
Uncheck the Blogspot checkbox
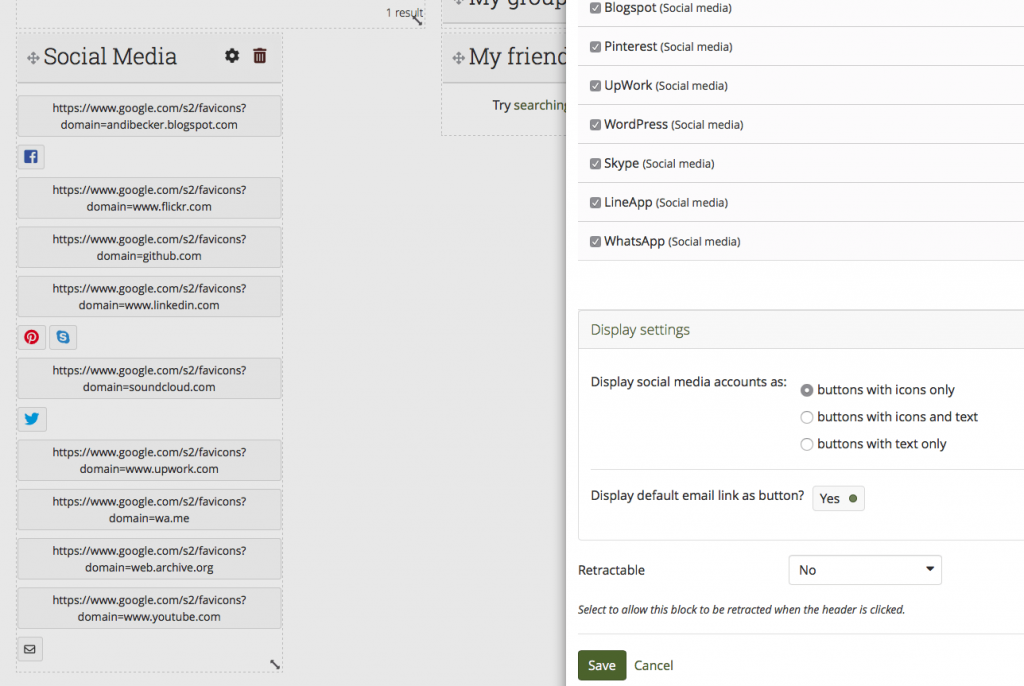click(596, 8)
